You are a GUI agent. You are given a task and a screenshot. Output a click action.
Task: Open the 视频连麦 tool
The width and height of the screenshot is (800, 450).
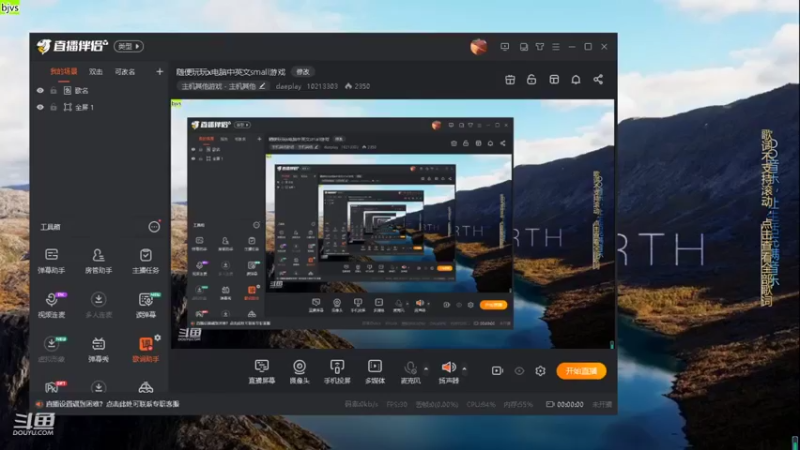tap(51, 305)
